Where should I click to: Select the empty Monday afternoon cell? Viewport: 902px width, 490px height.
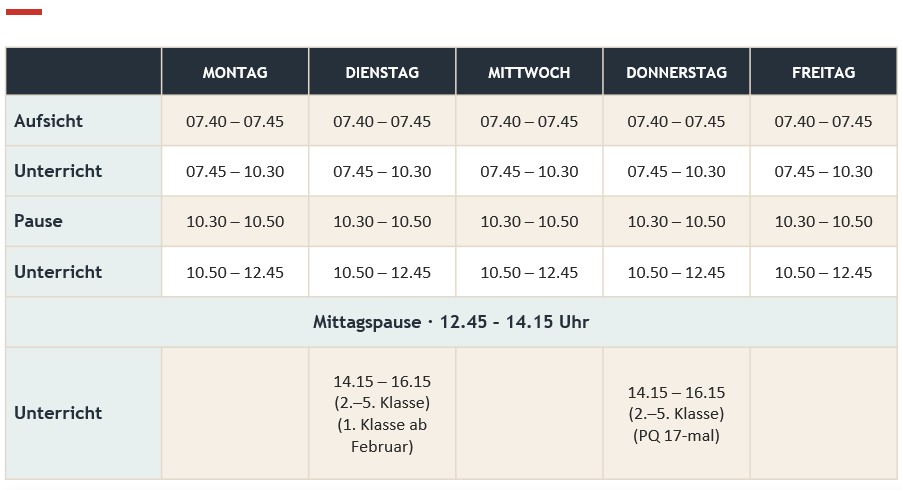235,414
